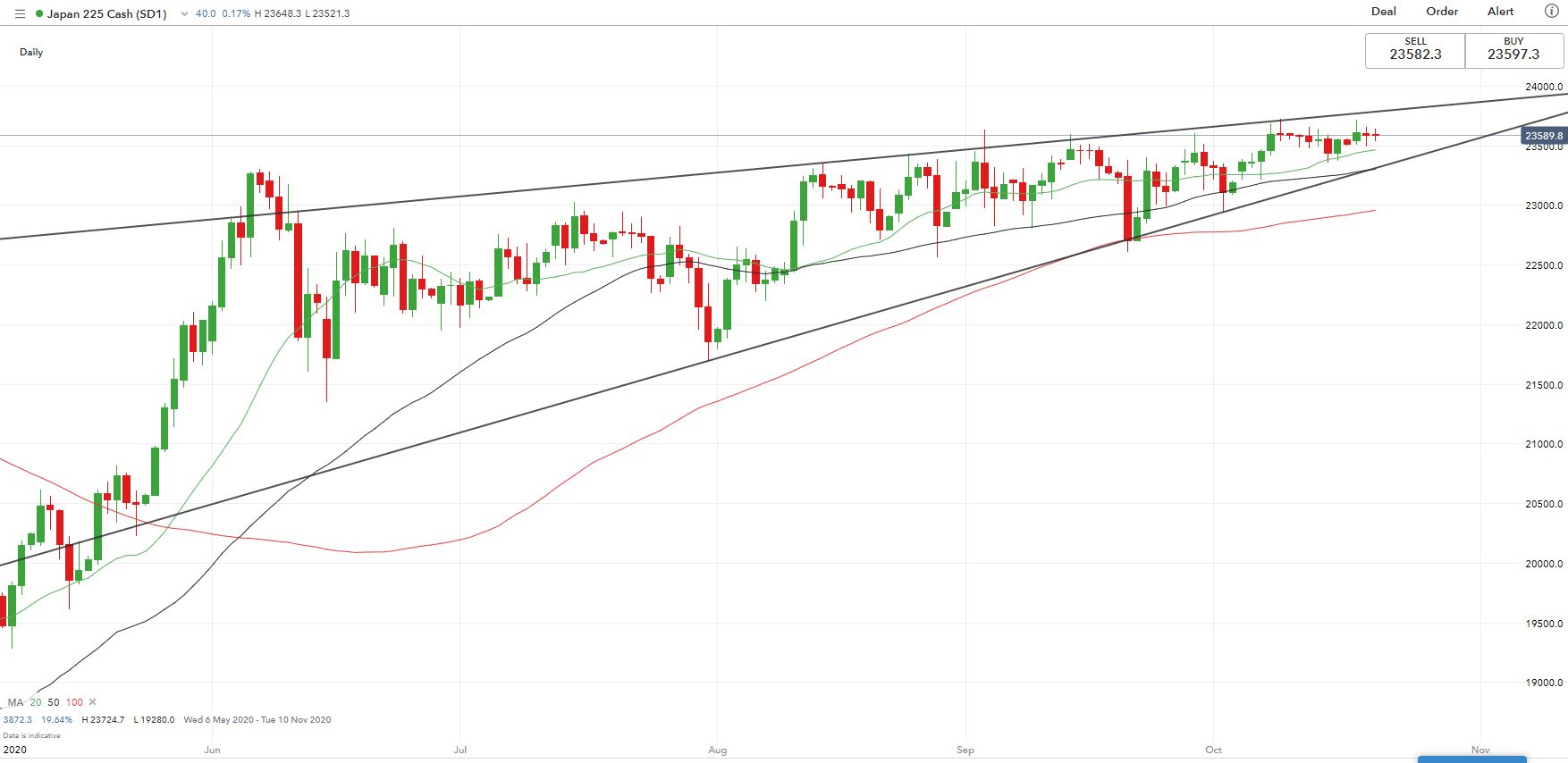Screen dimensions: 1568x763
Task: Click the info icon in top-right corner
Action: tap(1552, 12)
